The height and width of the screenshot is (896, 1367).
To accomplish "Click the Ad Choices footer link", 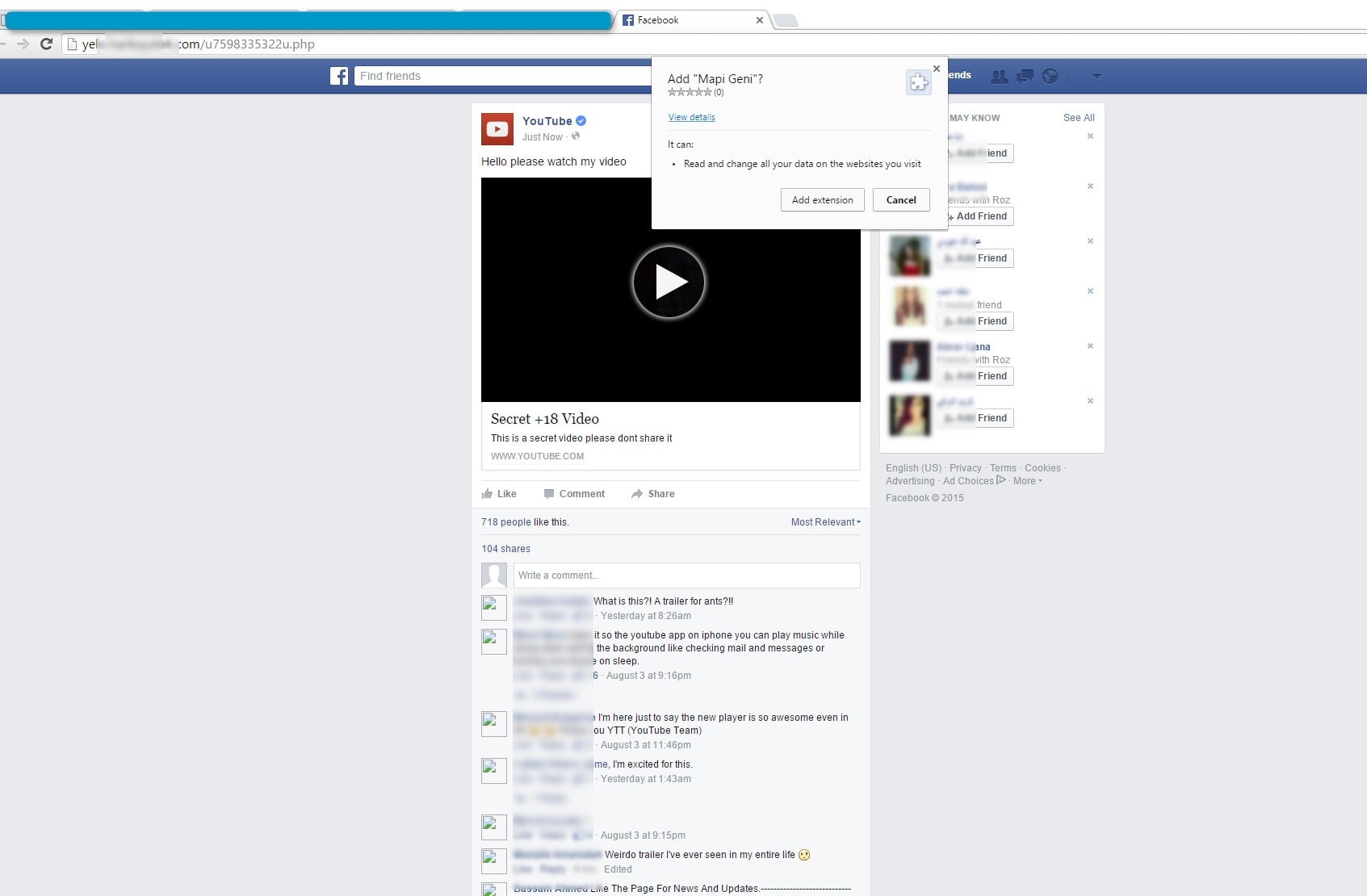I will coord(974,481).
